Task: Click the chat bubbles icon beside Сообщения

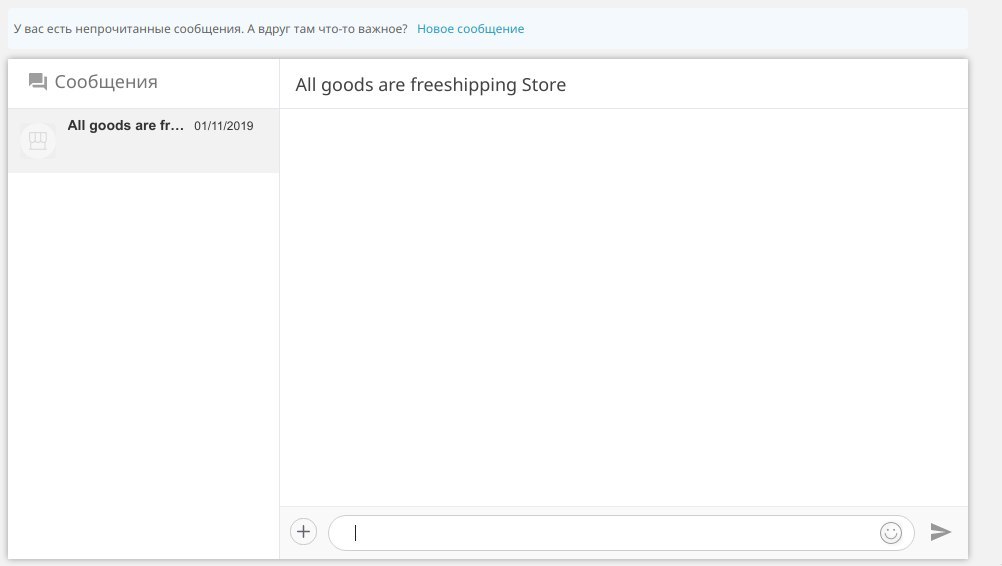Action: (38, 82)
